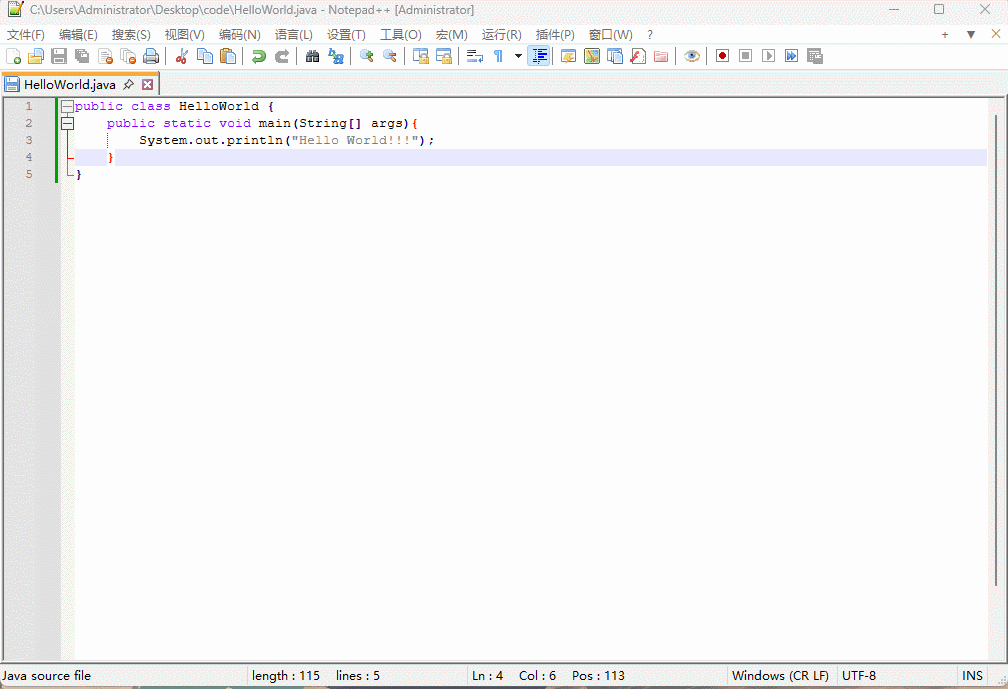Collapse the main method fold on line 2

[67, 123]
